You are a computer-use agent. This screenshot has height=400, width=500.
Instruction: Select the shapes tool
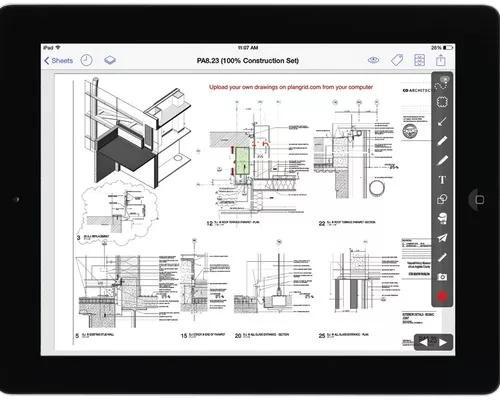[442, 199]
